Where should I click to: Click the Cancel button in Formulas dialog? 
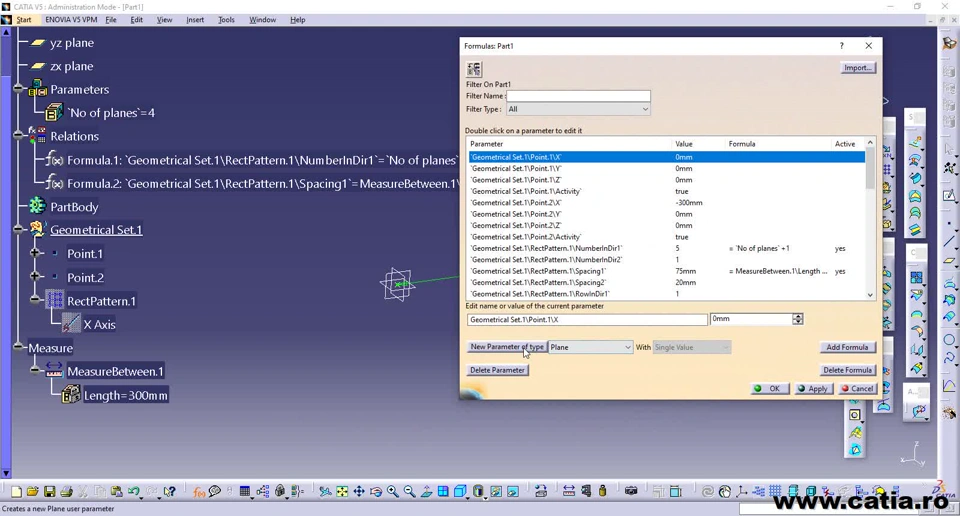(x=857, y=389)
